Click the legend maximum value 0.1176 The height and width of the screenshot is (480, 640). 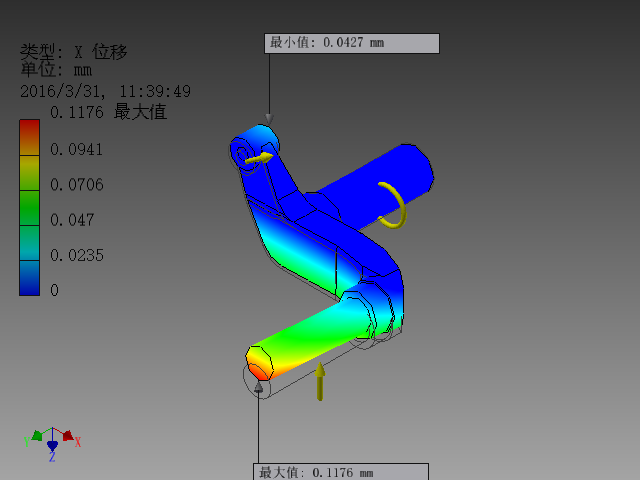(x=77, y=112)
